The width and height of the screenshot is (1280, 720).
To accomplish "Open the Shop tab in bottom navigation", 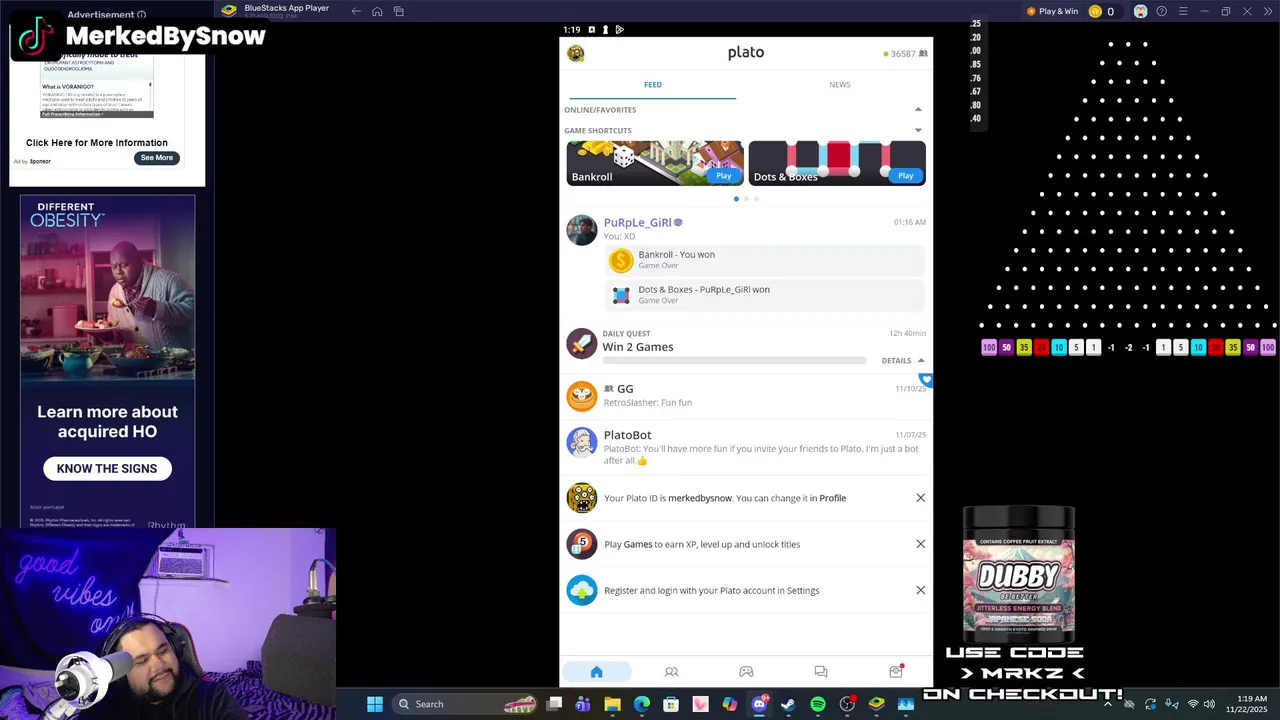I will click(x=896, y=672).
